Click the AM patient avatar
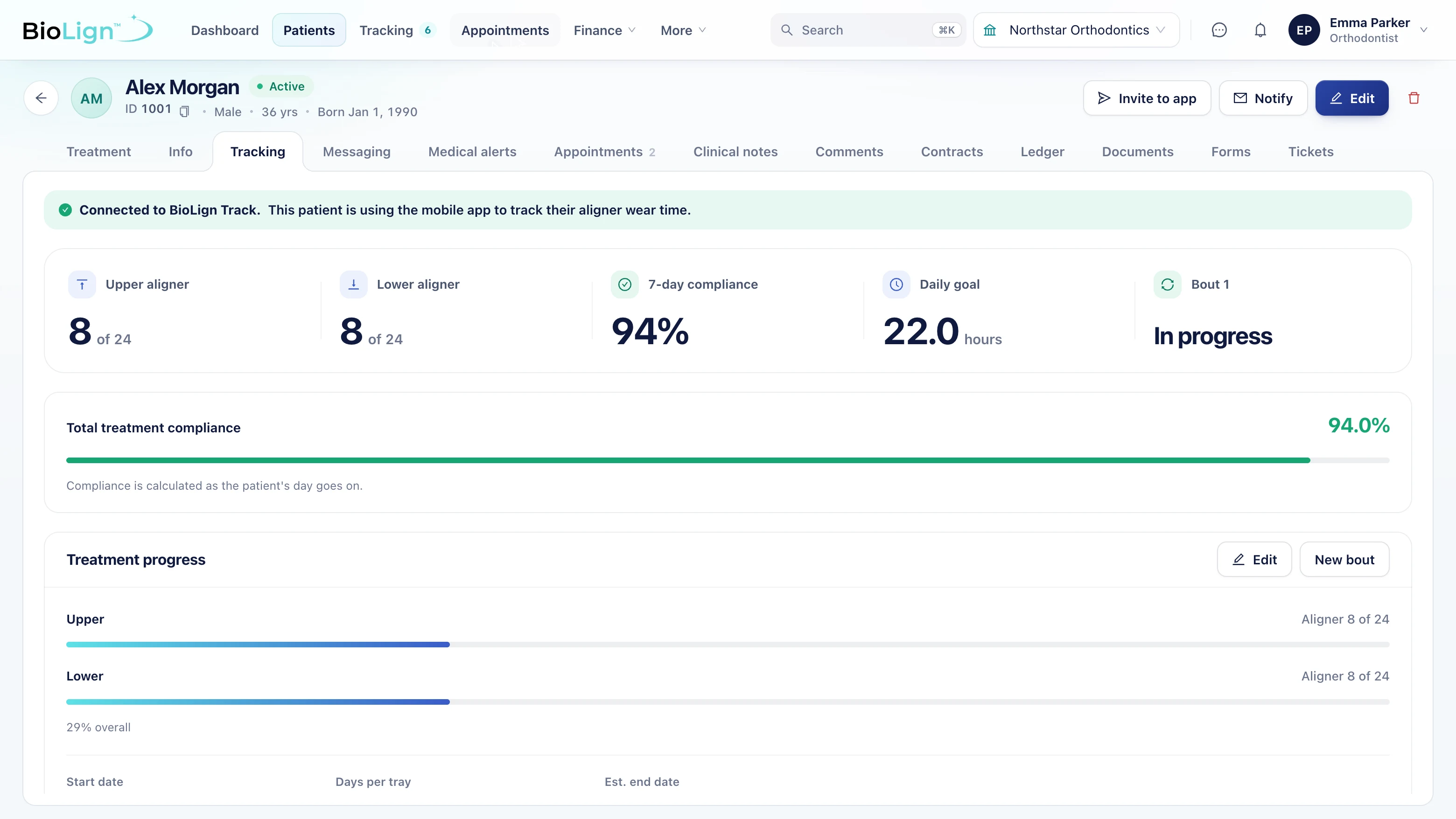The image size is (1456, 819). pos(91,98)
